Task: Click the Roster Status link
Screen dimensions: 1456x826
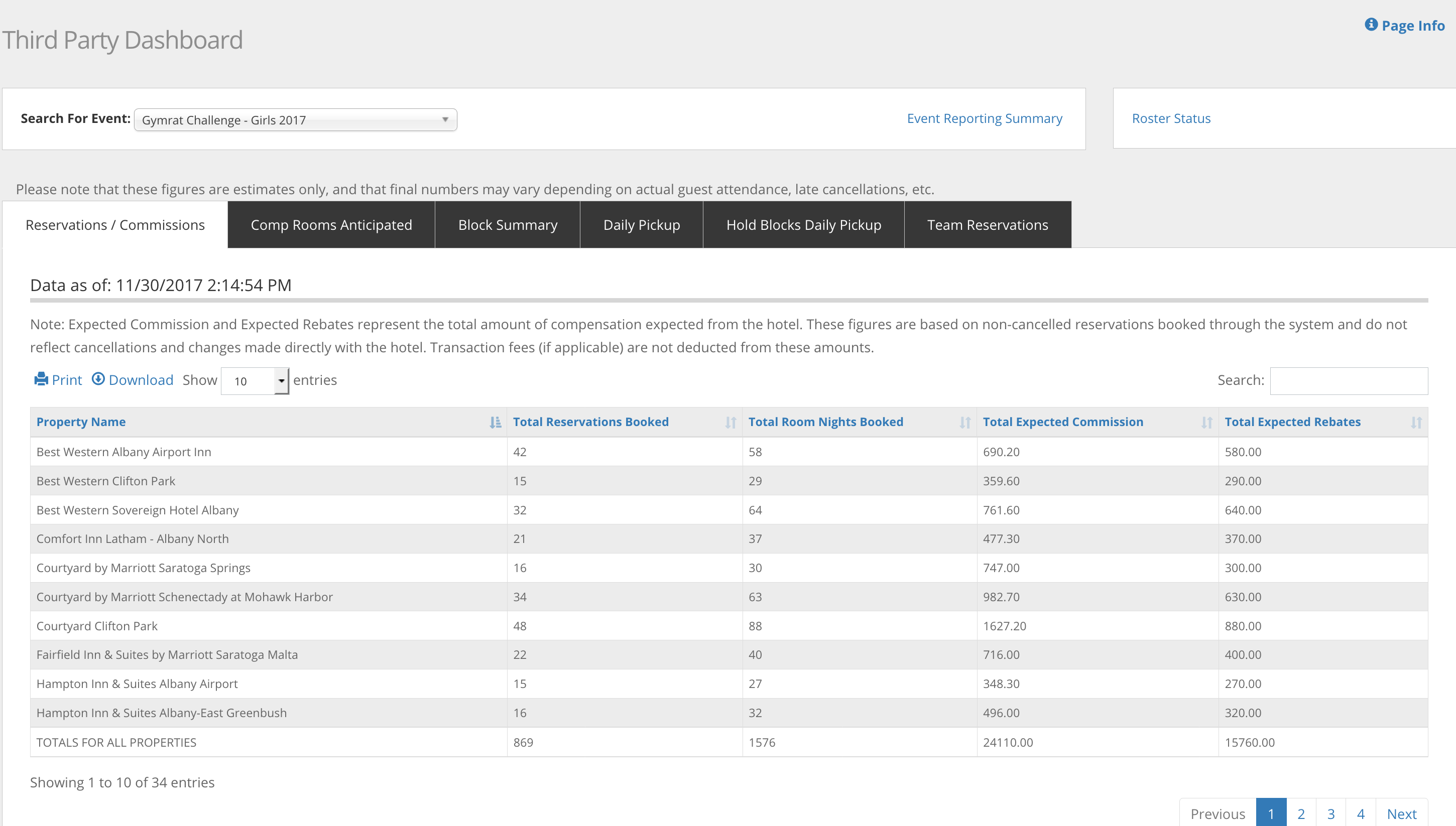Action: [x=1171, y=118]
